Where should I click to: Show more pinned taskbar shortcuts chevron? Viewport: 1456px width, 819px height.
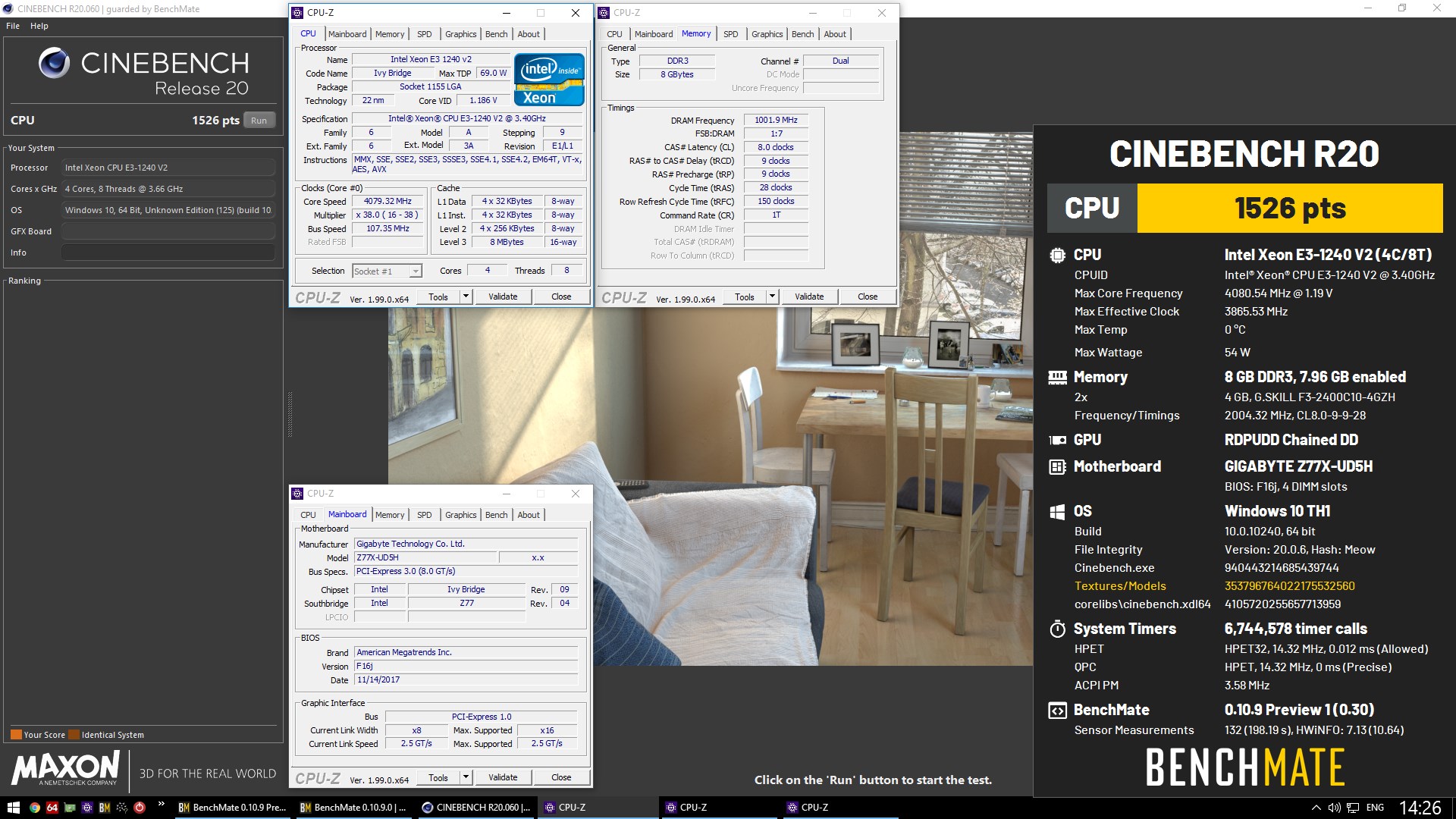(x=161, y=805)
